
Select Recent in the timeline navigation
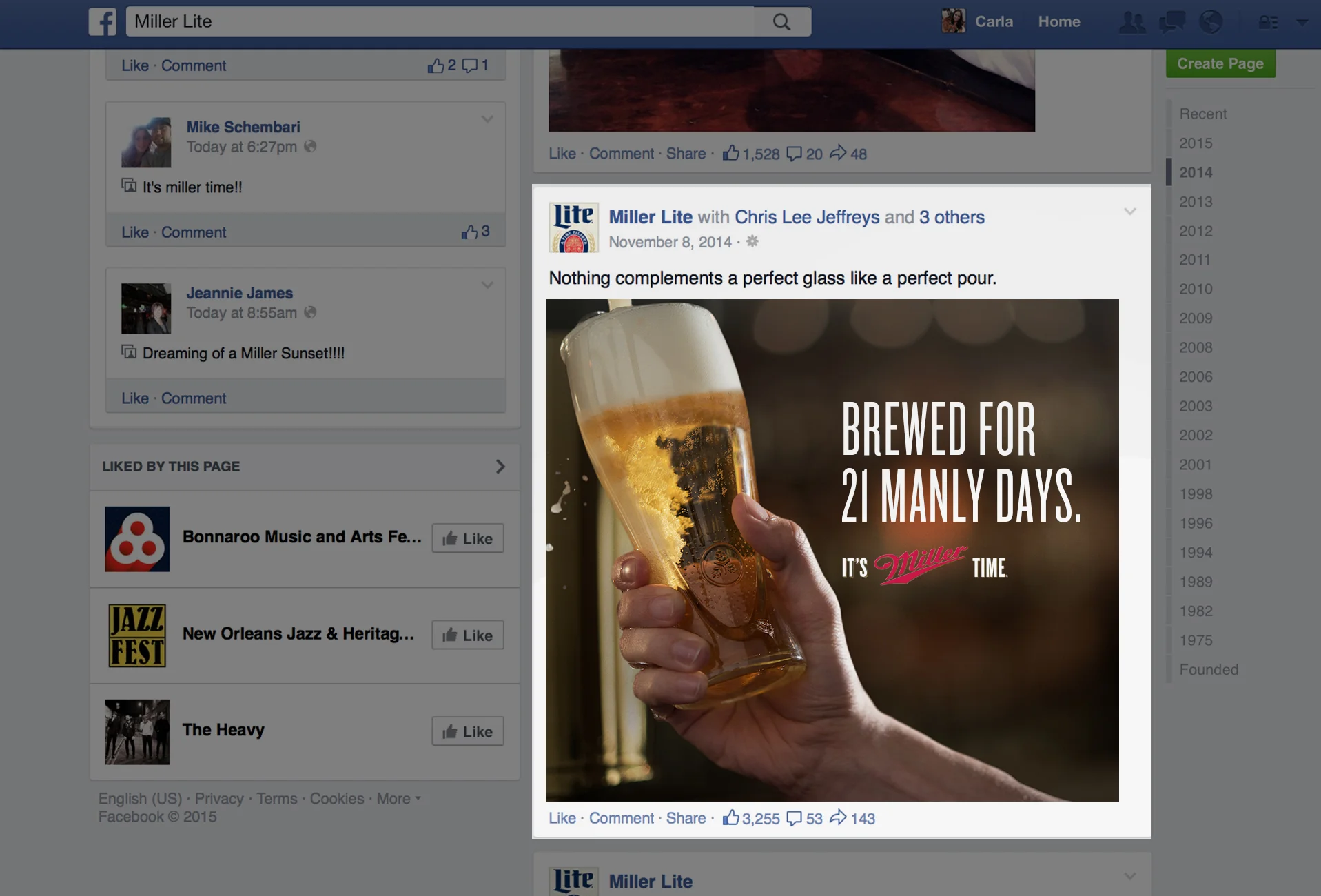pos(1202,114)
